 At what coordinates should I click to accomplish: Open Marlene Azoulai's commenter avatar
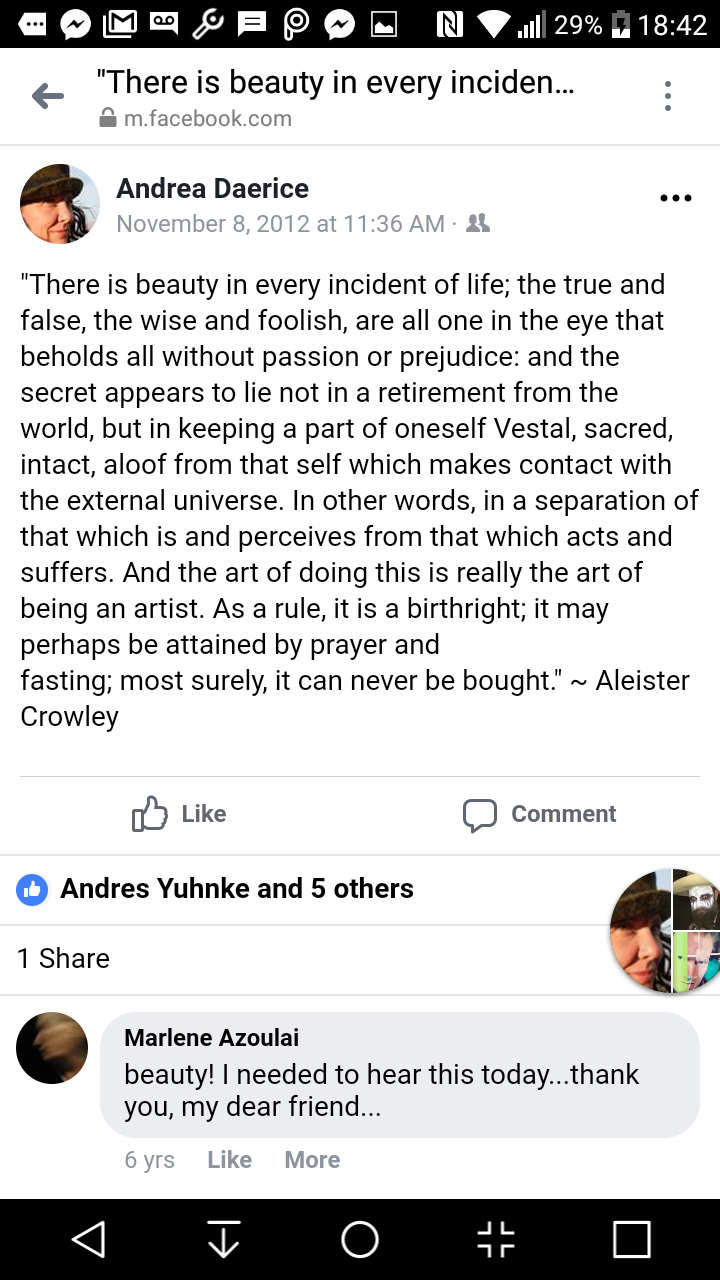point(52,1048)
